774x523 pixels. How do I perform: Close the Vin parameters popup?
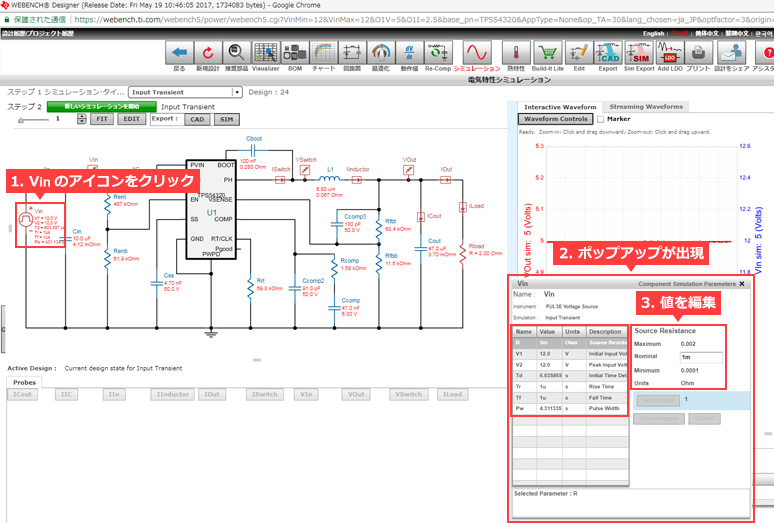742,284
